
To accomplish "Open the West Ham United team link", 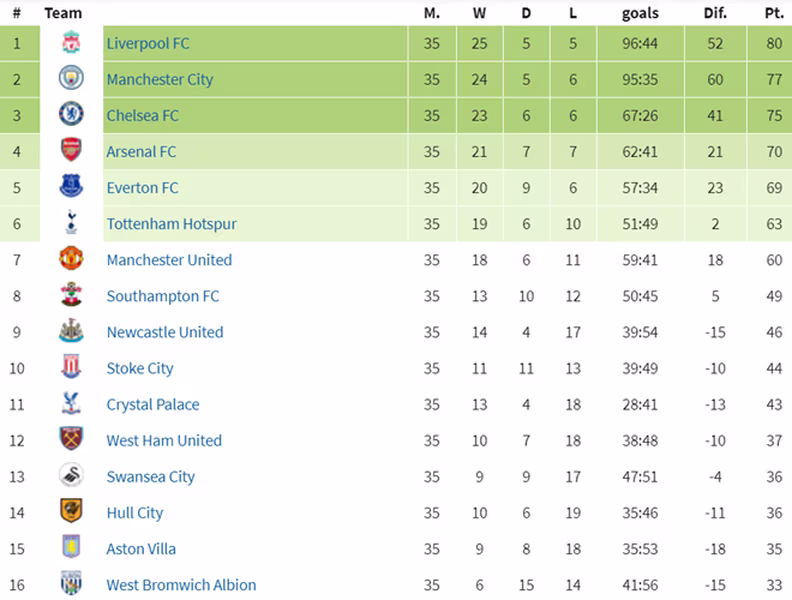I will pyautogui.click(x=164, y=441).
